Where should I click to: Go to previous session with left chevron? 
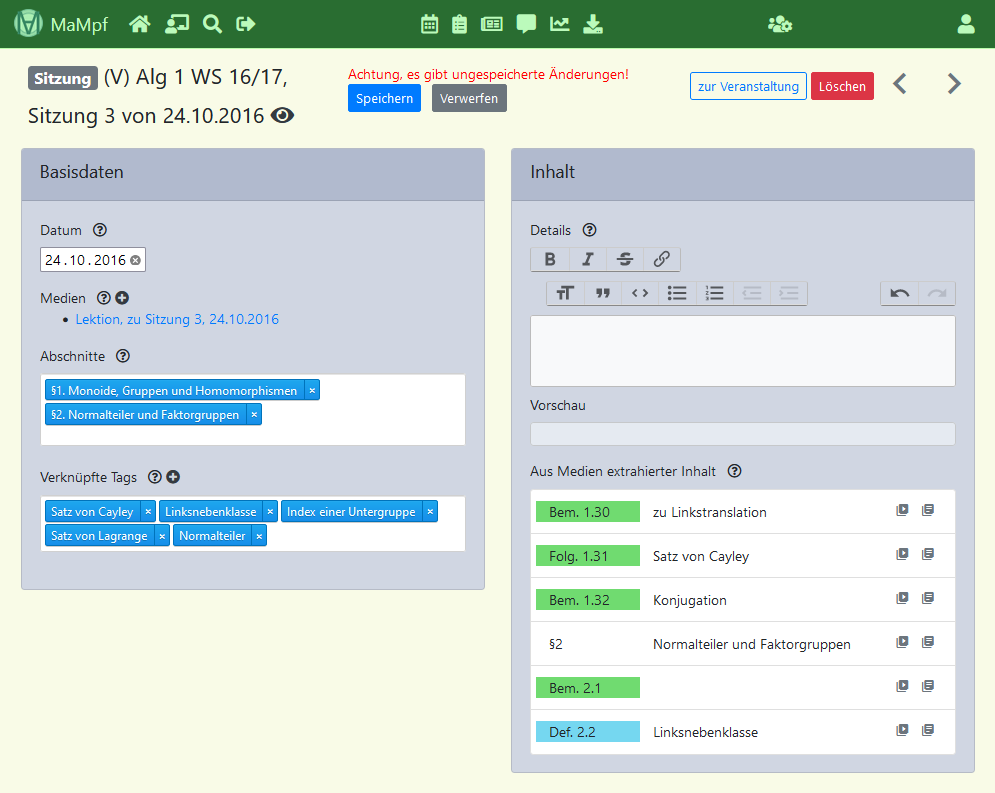(900, 84)
